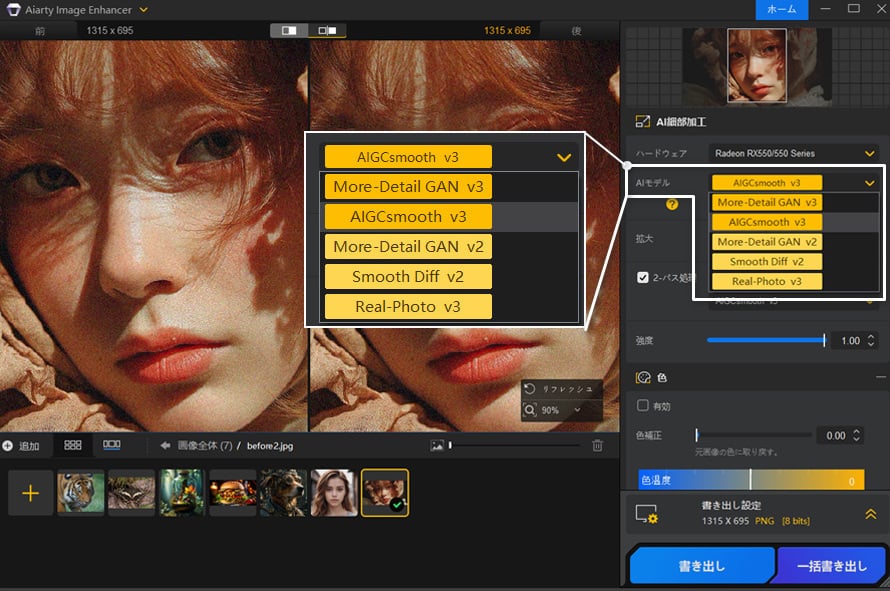The height and width of the screenshot is (591, 890).
Task: Collapse the 色 section with minus button
Action: tap(880, 377)
